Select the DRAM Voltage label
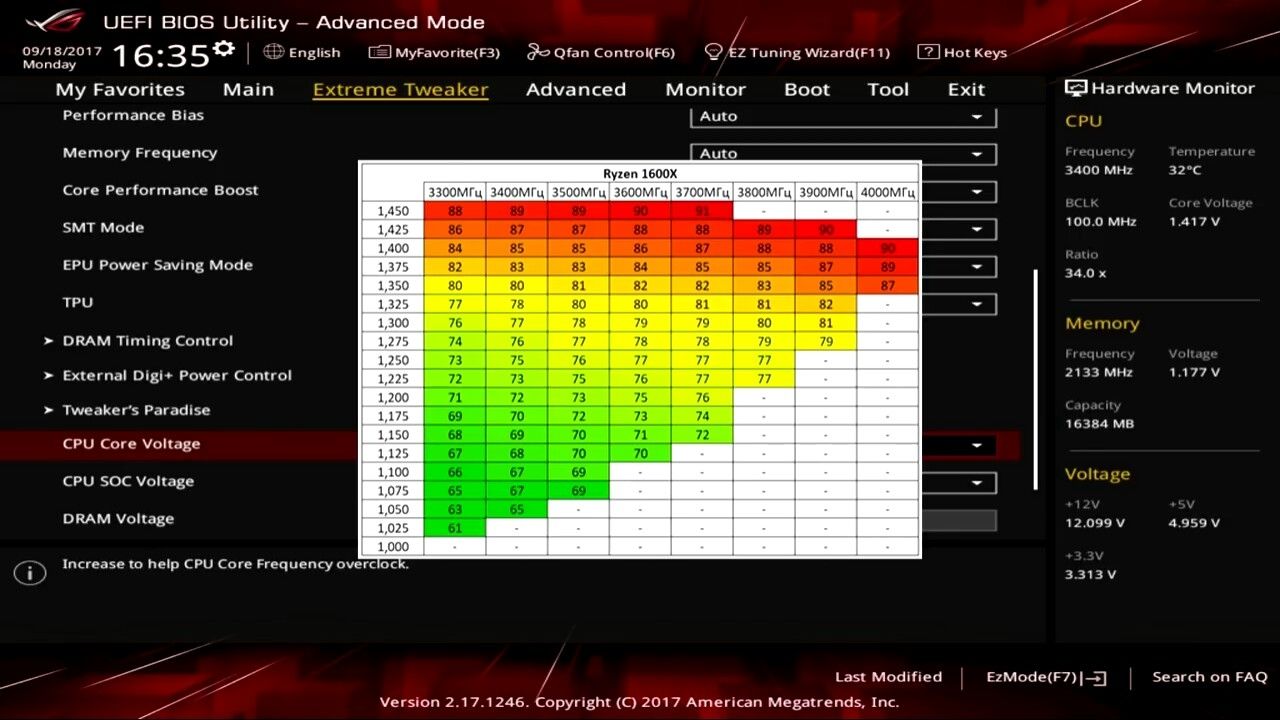 click(x=118, y=518)
